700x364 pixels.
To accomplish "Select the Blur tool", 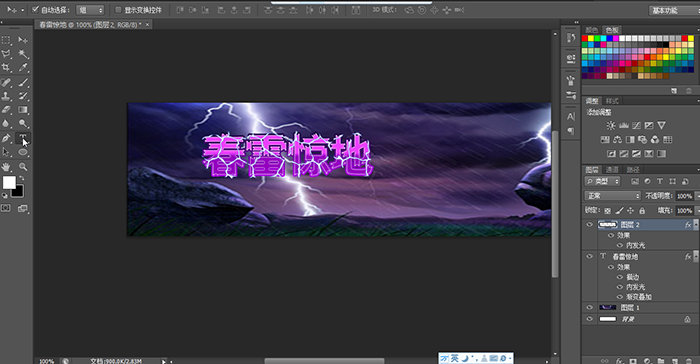I will click(6, 124).
